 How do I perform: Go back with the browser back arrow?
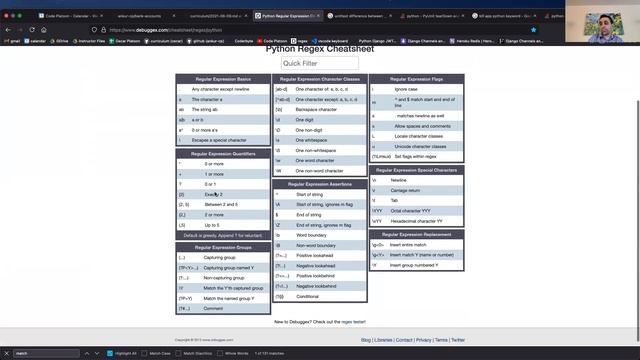[x=8, y=30]
